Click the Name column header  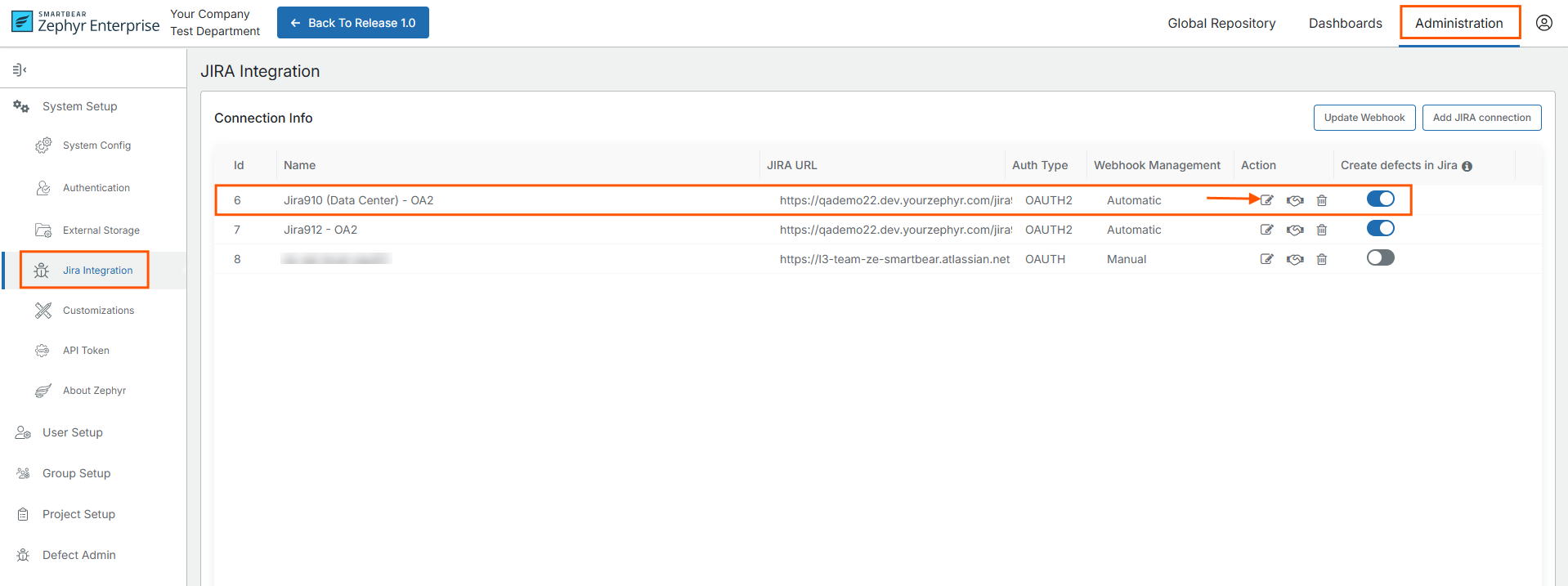(299, 165)
